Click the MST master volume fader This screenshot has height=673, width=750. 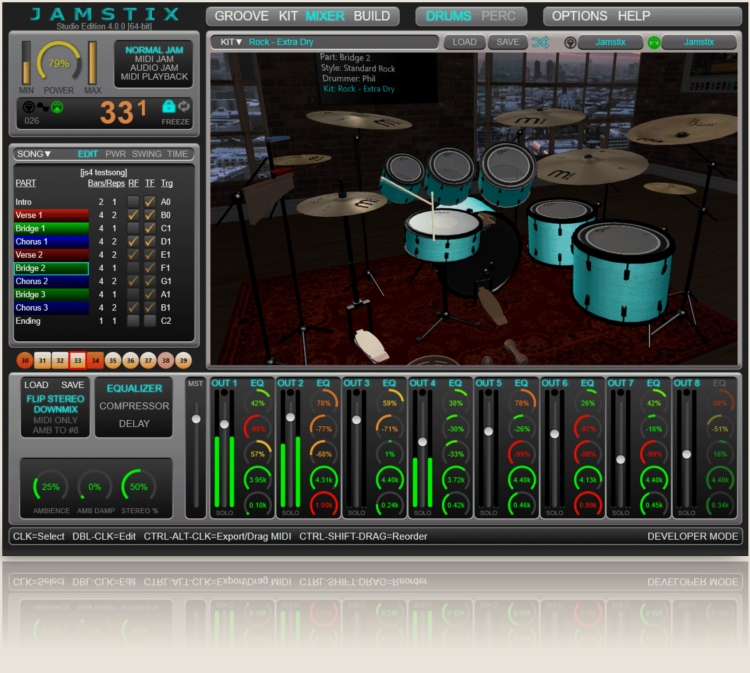(x=196, y=419)
